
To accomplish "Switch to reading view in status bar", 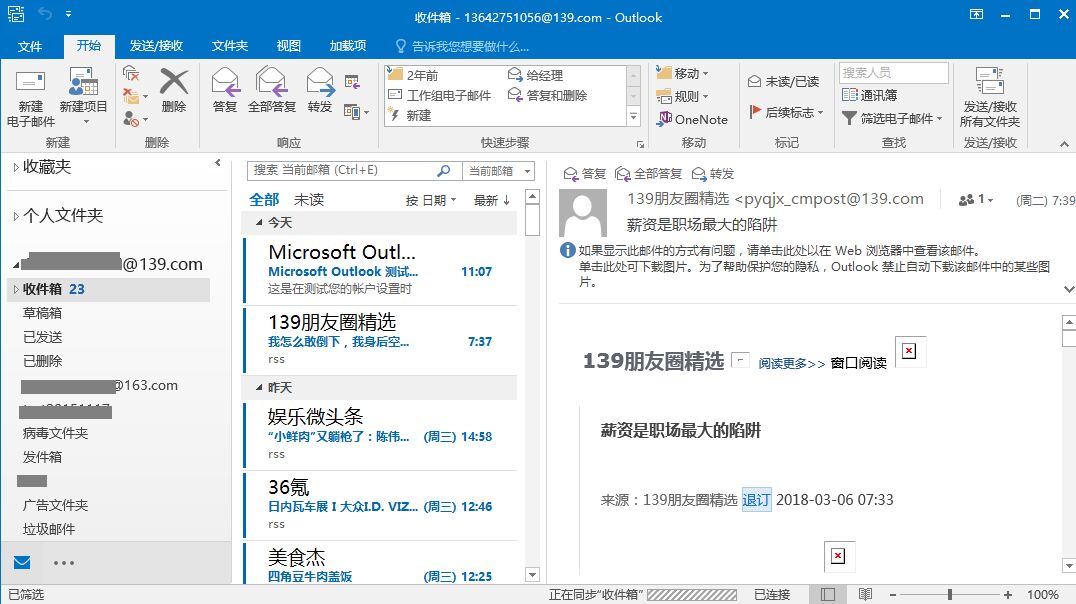I will pyautogui.click(x=865, y=594).
